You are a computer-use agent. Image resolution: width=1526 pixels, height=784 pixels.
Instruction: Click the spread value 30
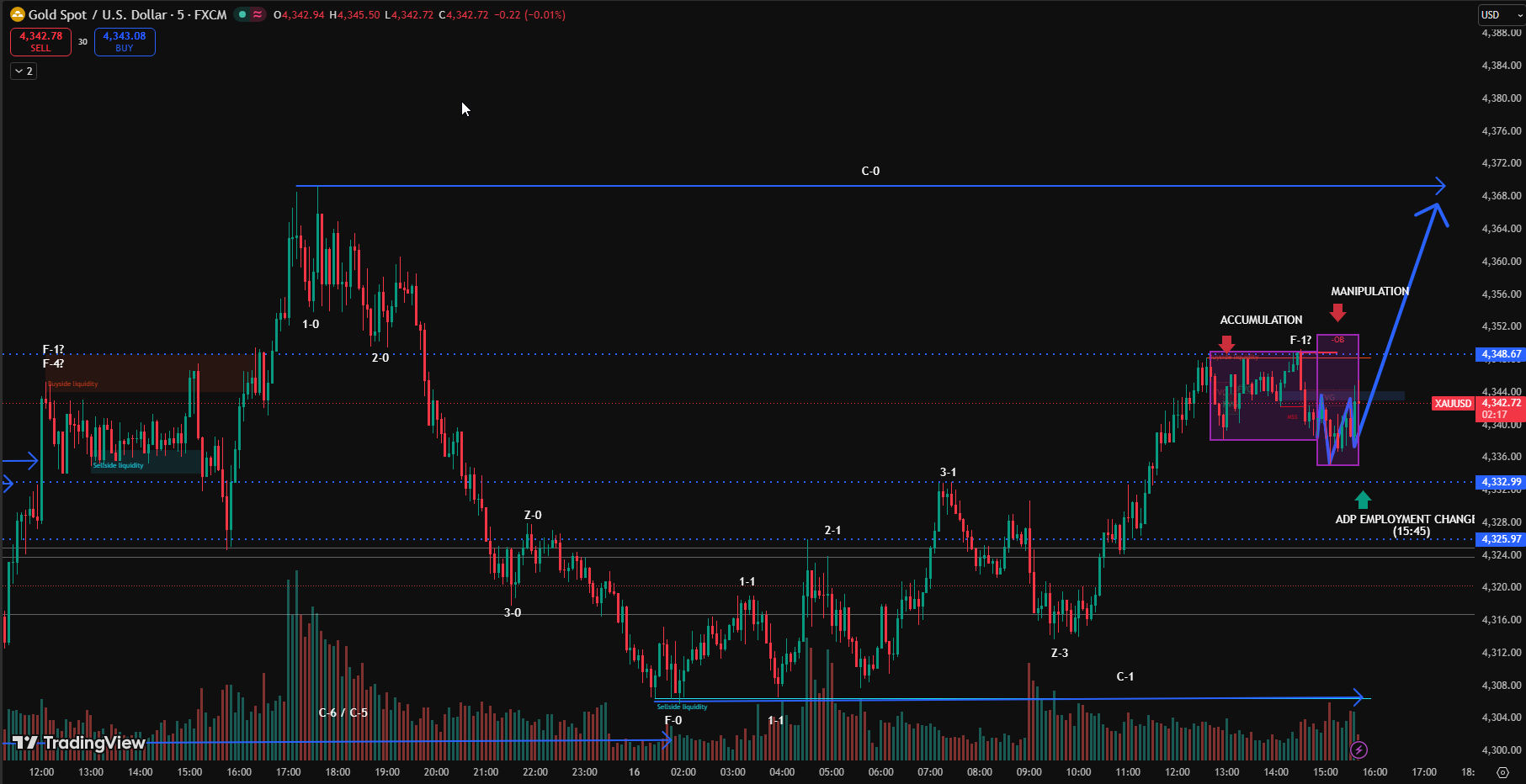point(82,41)
